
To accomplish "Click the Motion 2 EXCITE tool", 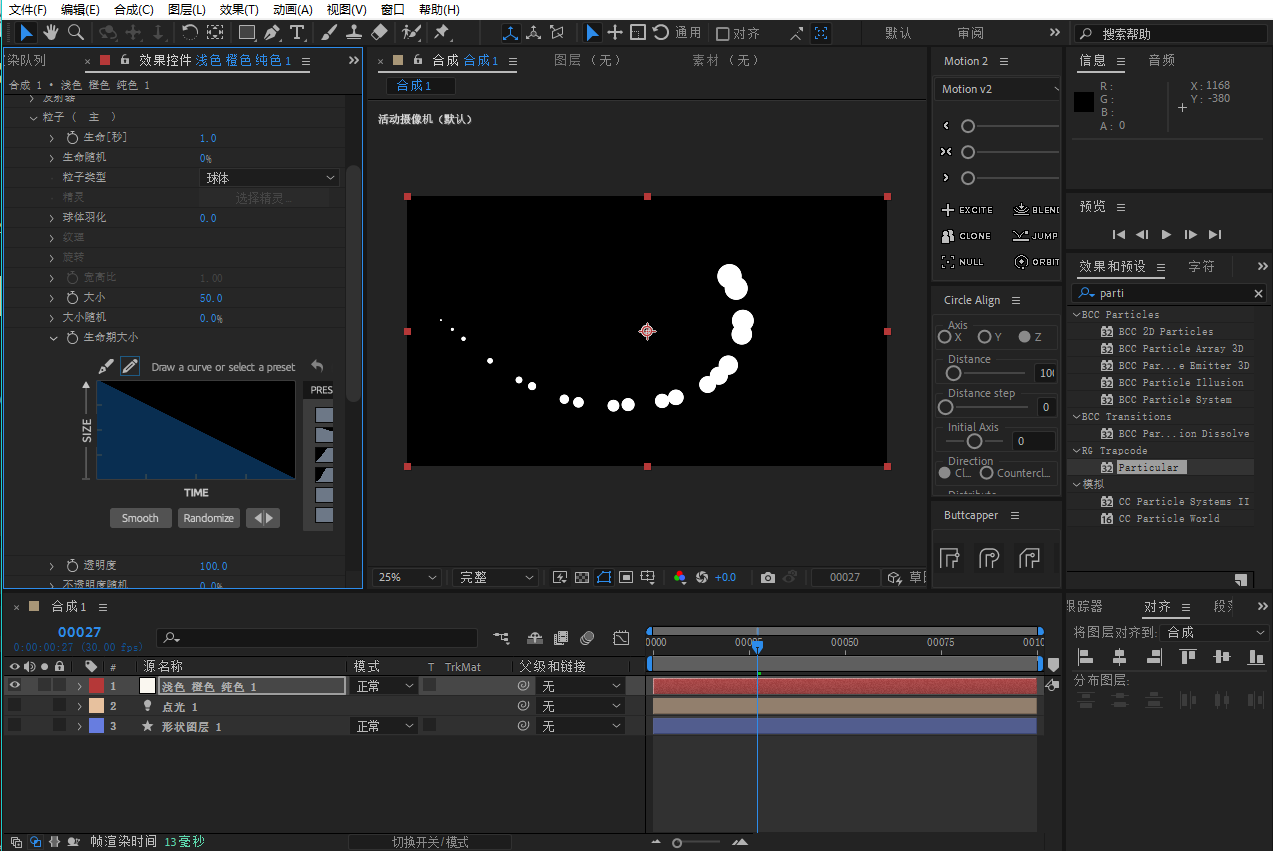I will point(967,210).
